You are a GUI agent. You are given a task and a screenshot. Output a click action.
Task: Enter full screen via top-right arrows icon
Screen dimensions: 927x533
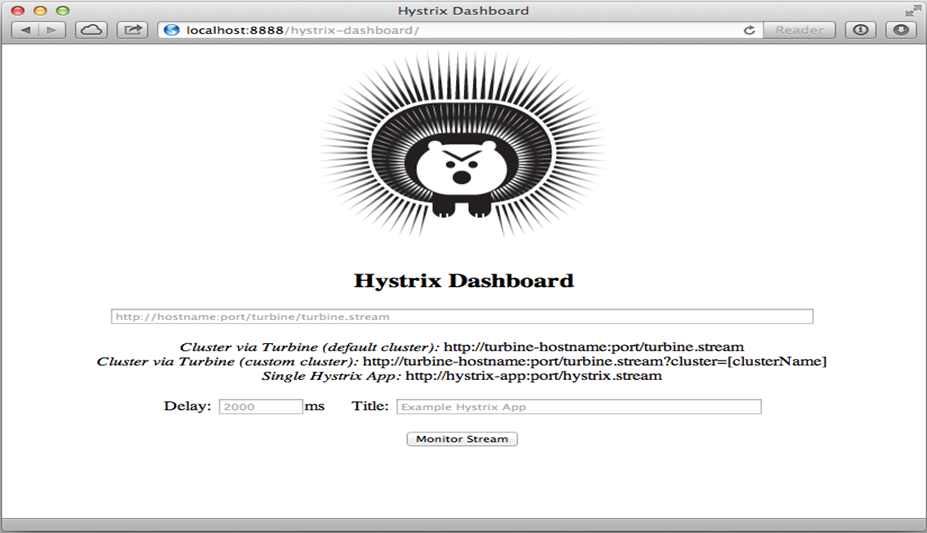click(913, 11)
